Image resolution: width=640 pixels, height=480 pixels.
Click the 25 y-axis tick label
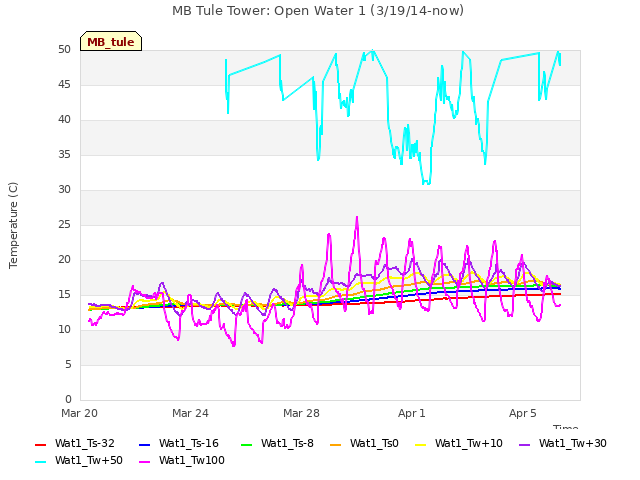(64, 225)
